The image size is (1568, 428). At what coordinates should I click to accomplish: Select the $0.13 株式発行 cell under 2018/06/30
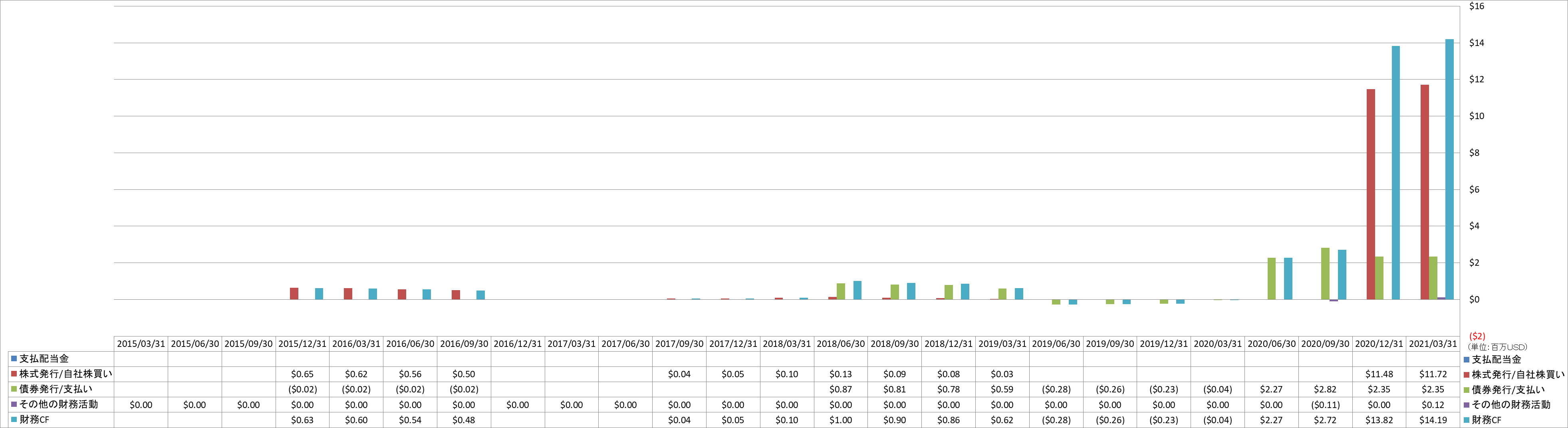(841, 374)
